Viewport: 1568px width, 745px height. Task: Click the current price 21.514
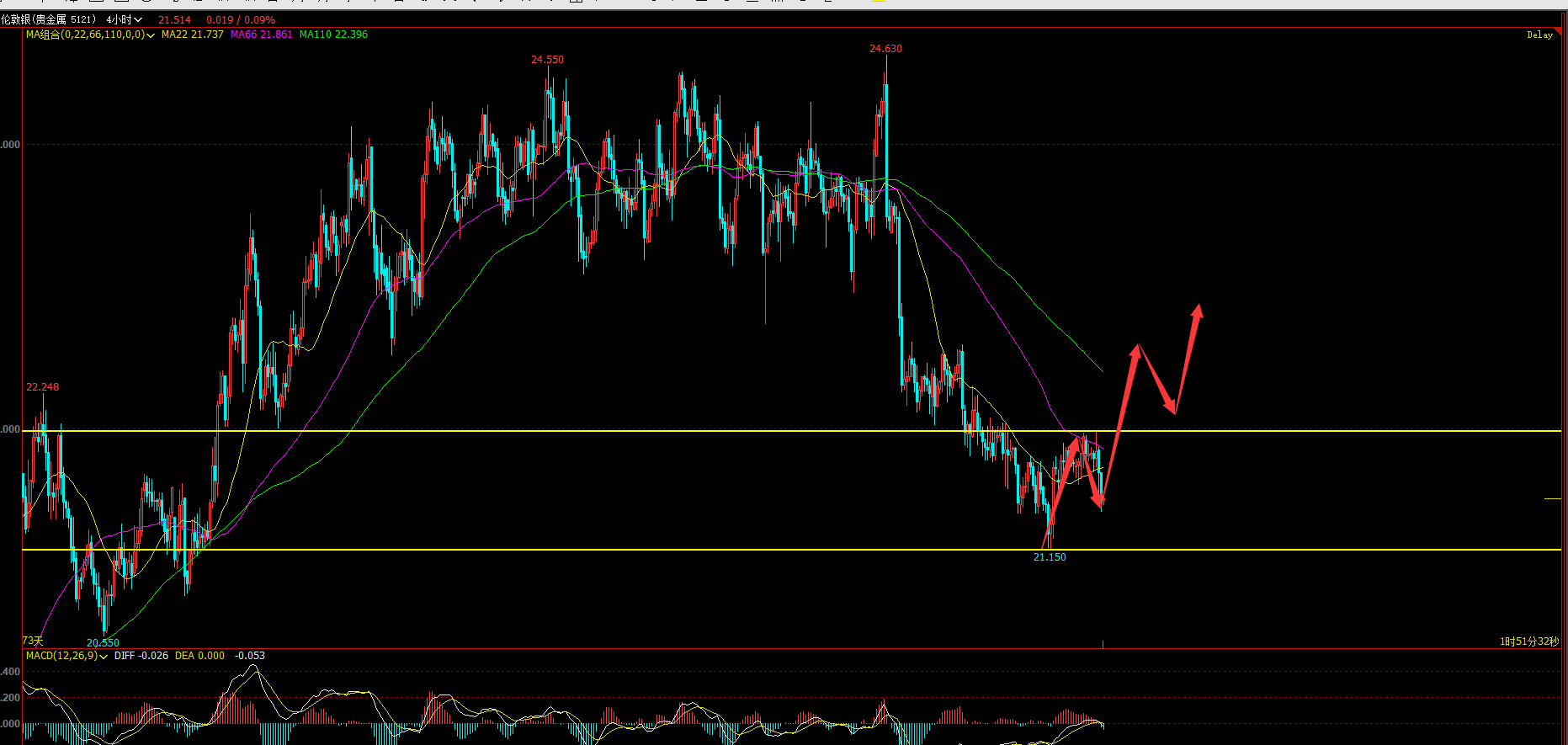click(174, 19)
